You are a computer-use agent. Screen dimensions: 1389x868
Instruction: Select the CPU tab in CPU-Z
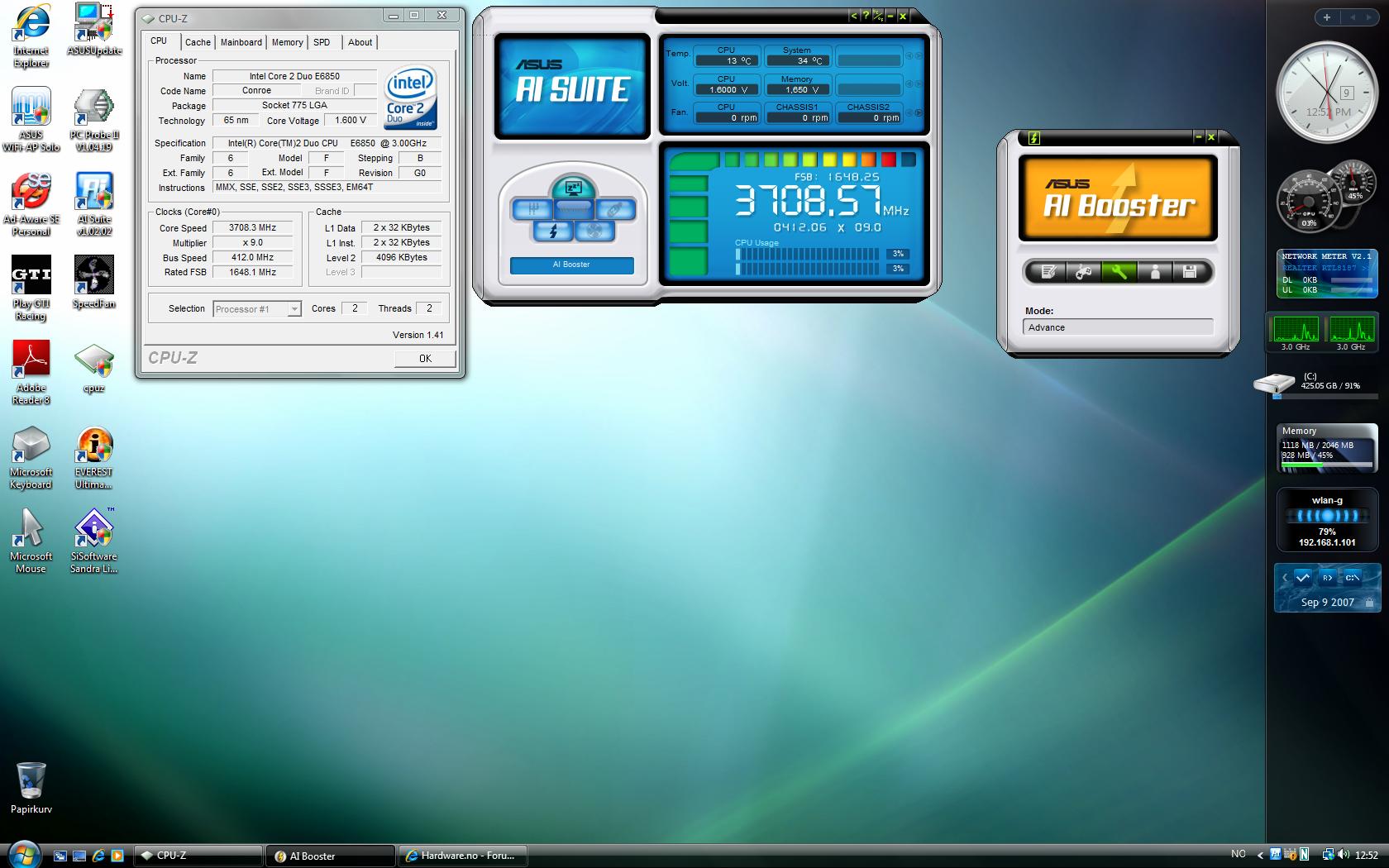(159, 41)
